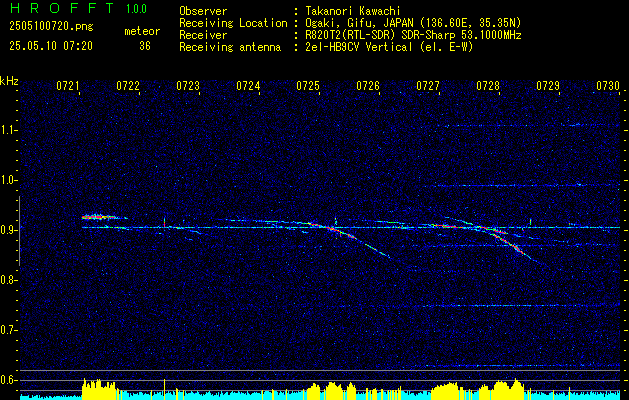Click time marker 0730
The height and width of the screenshot is (400, 629).
608,86
